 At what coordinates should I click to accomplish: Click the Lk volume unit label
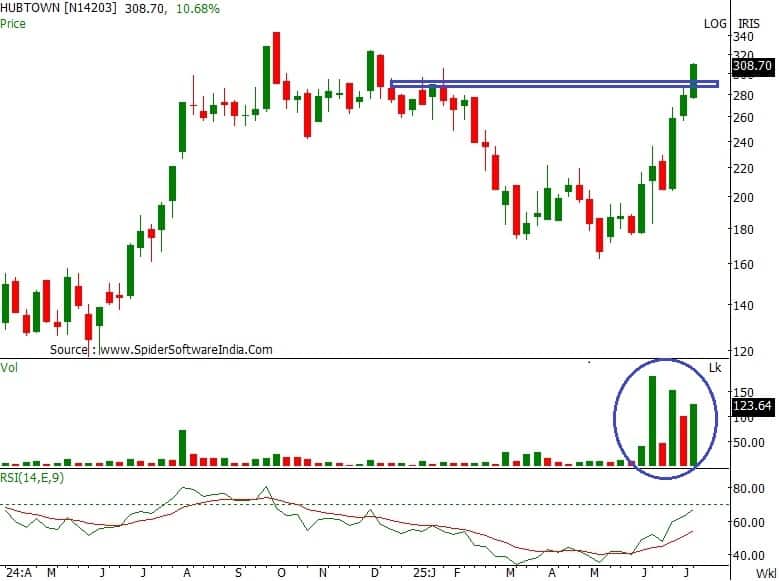714,368
